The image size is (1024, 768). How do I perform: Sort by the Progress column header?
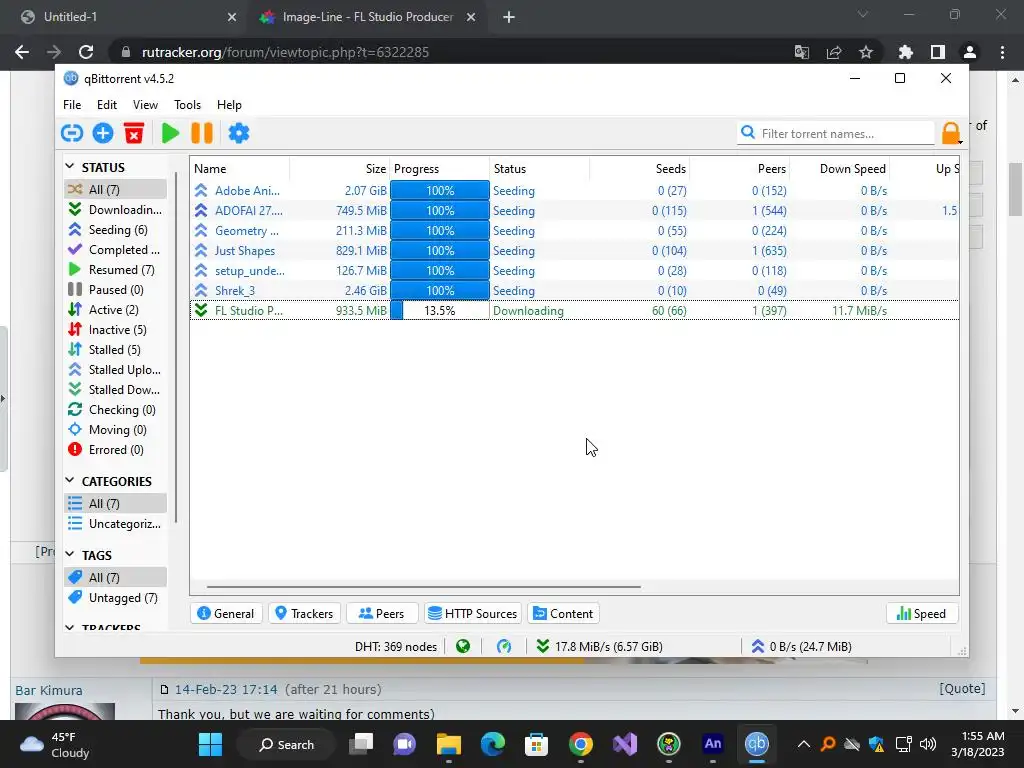440,168
